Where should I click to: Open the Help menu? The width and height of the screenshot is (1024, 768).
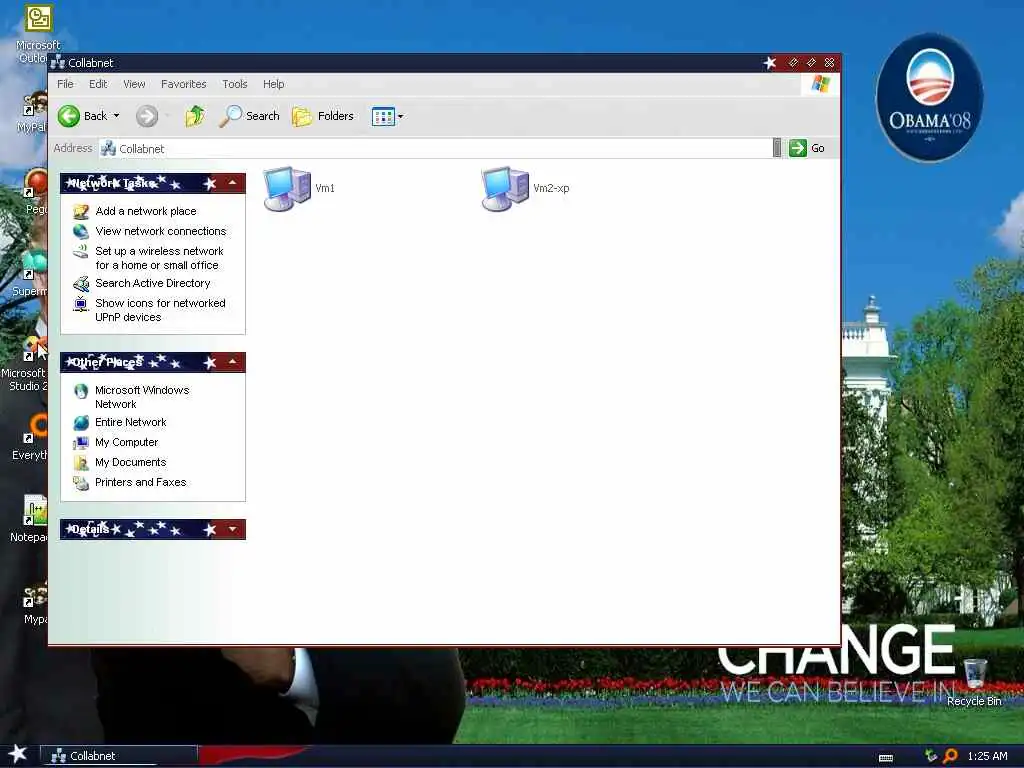pyautogui.click(x=274, y=84)
